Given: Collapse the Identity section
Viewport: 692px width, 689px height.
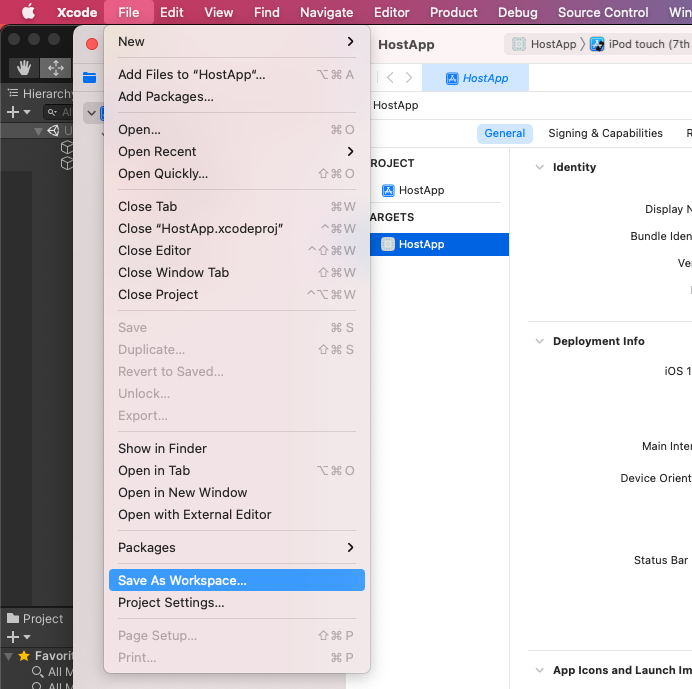Looking at the screenshot, I should 540,167.
